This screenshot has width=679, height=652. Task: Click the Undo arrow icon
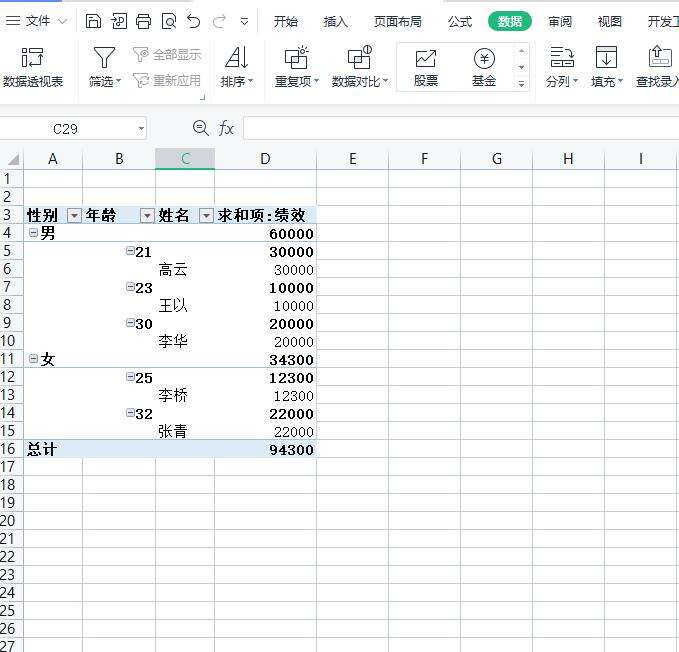point(193,21)
